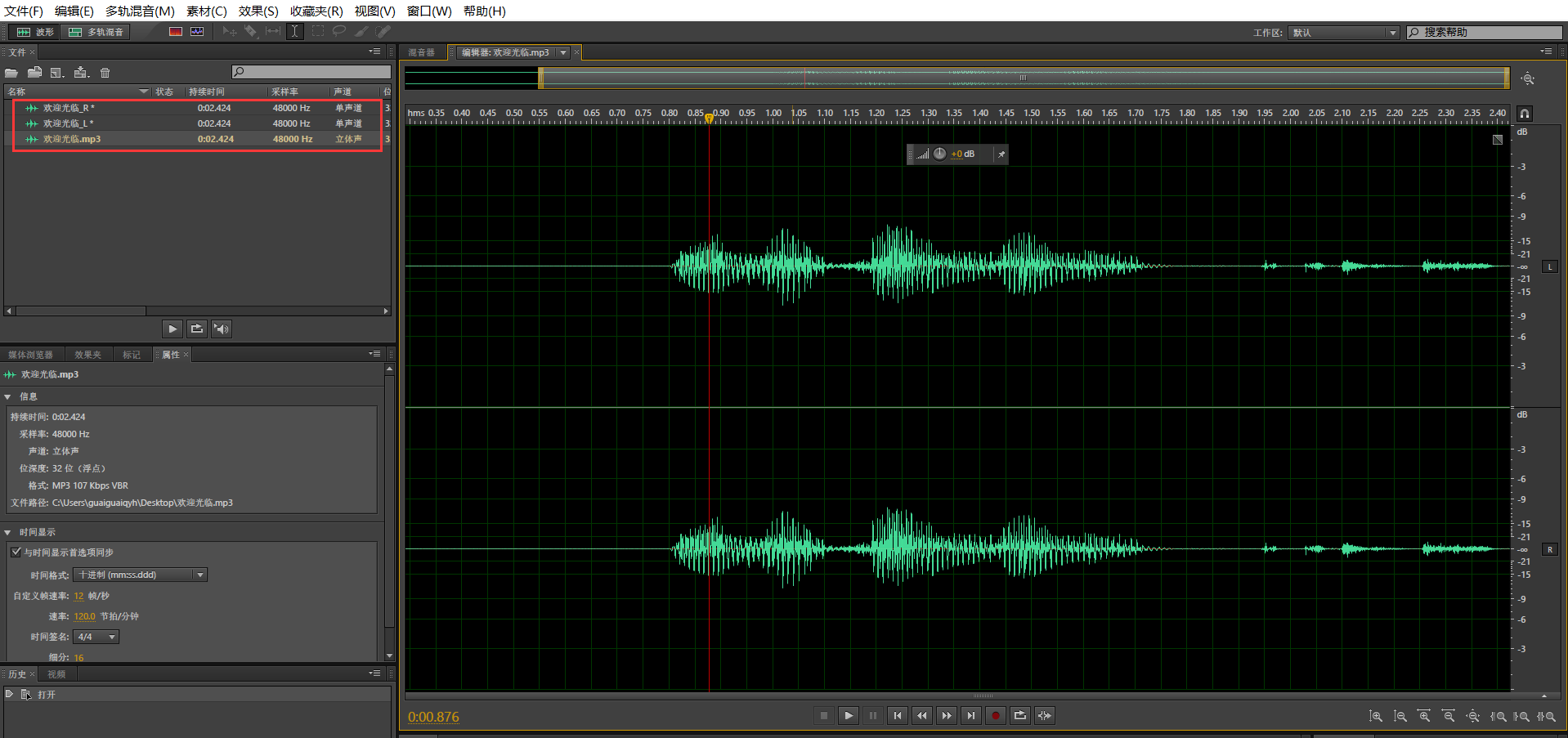Viewport: 1568px width, 738px height.
Task: Click the 持续时间 column header
Action: pyautogui.click(x=226, y=92)
